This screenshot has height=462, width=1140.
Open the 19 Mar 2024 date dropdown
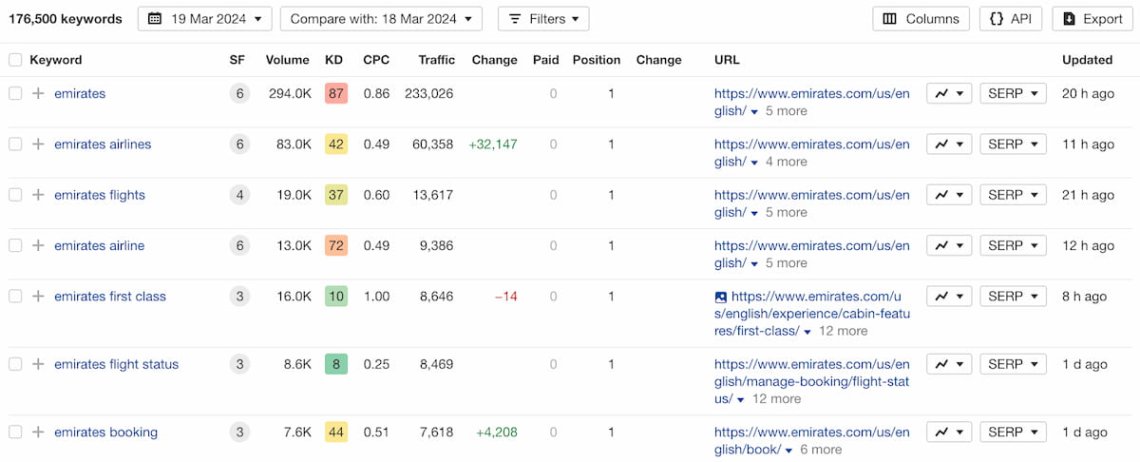[204, 19]
